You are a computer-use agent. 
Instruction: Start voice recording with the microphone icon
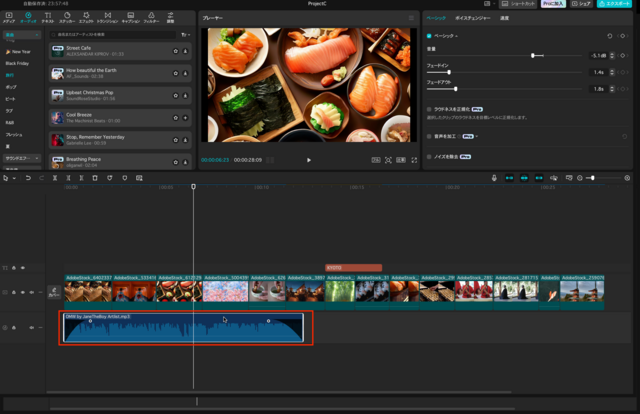494,178
